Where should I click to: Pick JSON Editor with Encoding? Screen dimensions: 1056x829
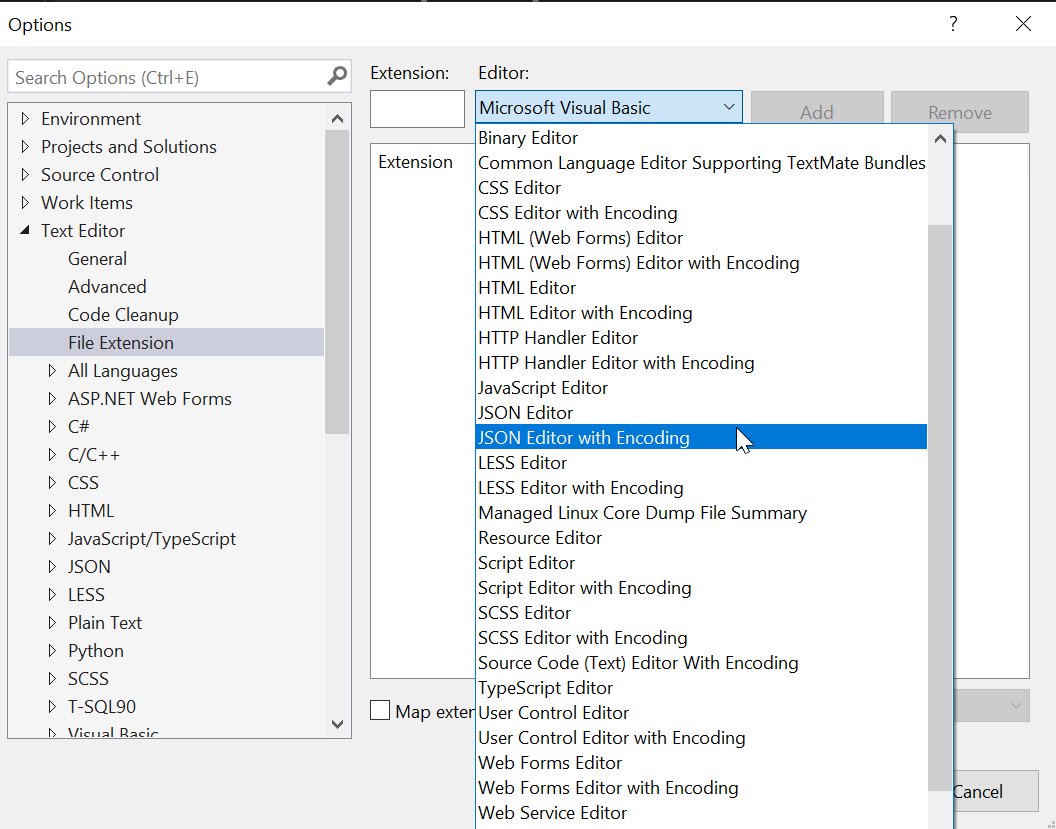tap(701, 437)
